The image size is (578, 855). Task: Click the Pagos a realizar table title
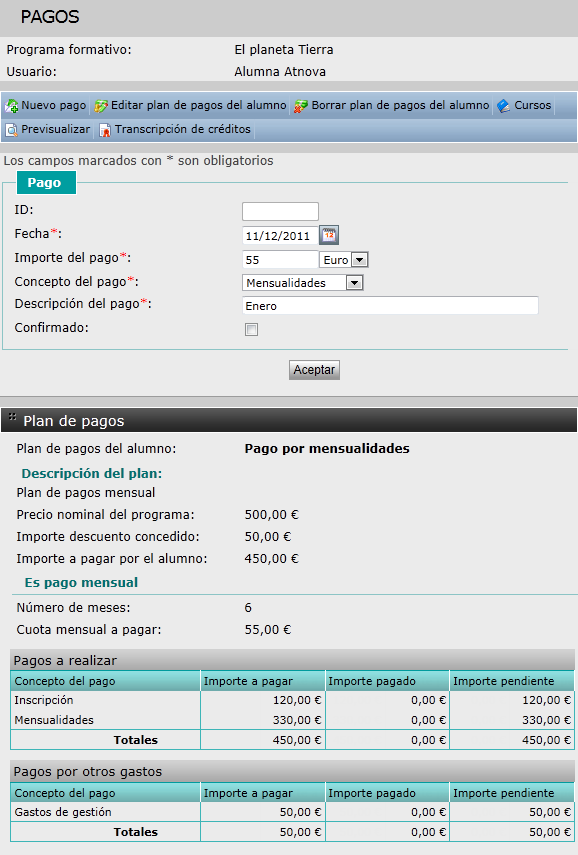(x=65, y=661)
